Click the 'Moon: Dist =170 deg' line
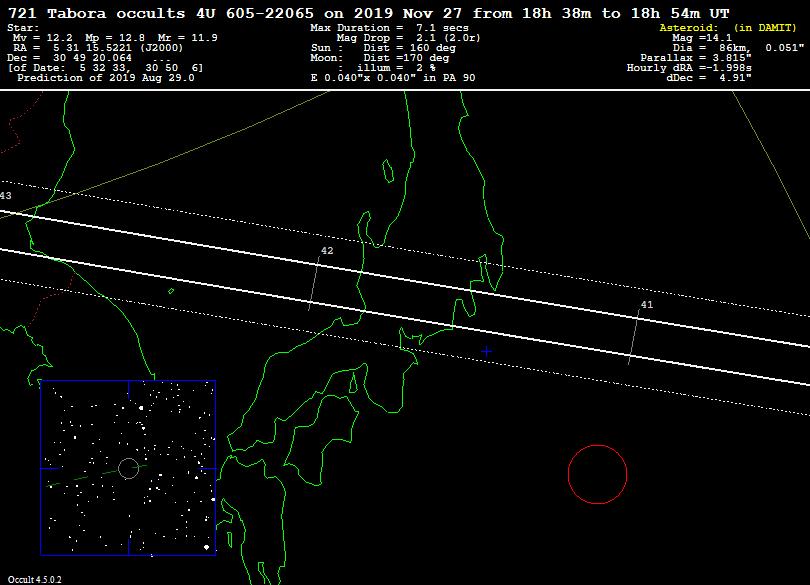810x585 pixels. (380, 58)
